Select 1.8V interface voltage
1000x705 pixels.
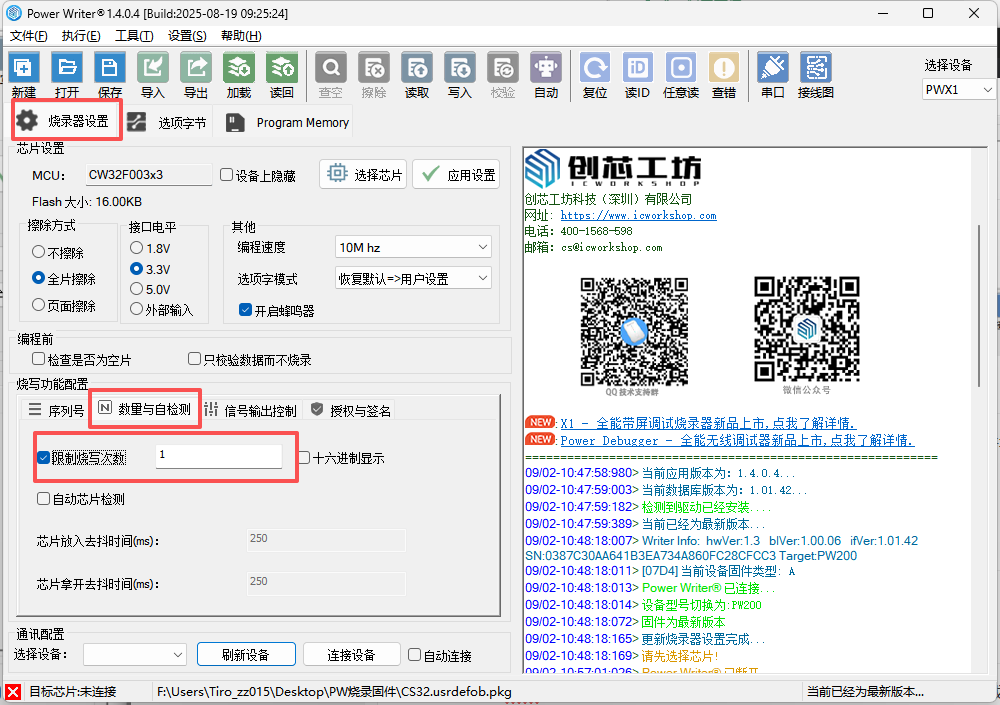point(136,248)
